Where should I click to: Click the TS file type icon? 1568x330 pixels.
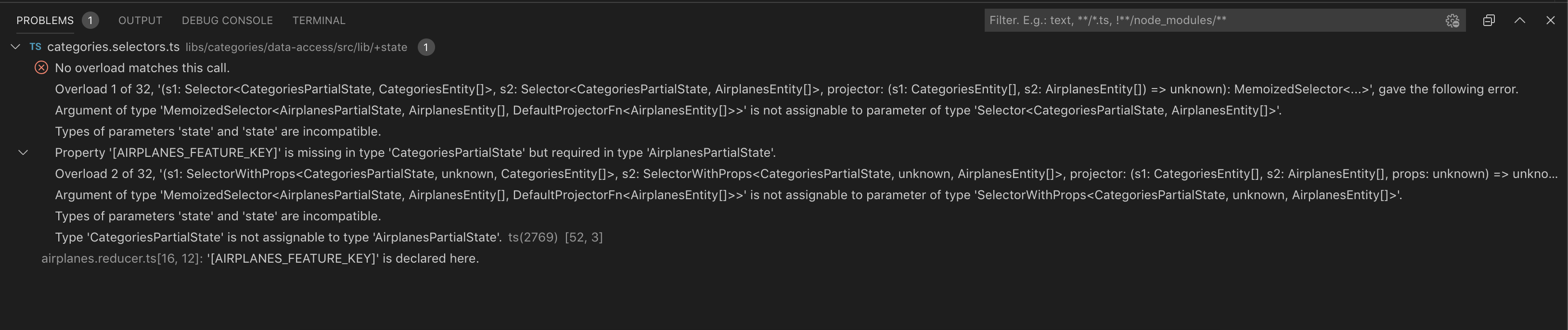tap(35, 47)
